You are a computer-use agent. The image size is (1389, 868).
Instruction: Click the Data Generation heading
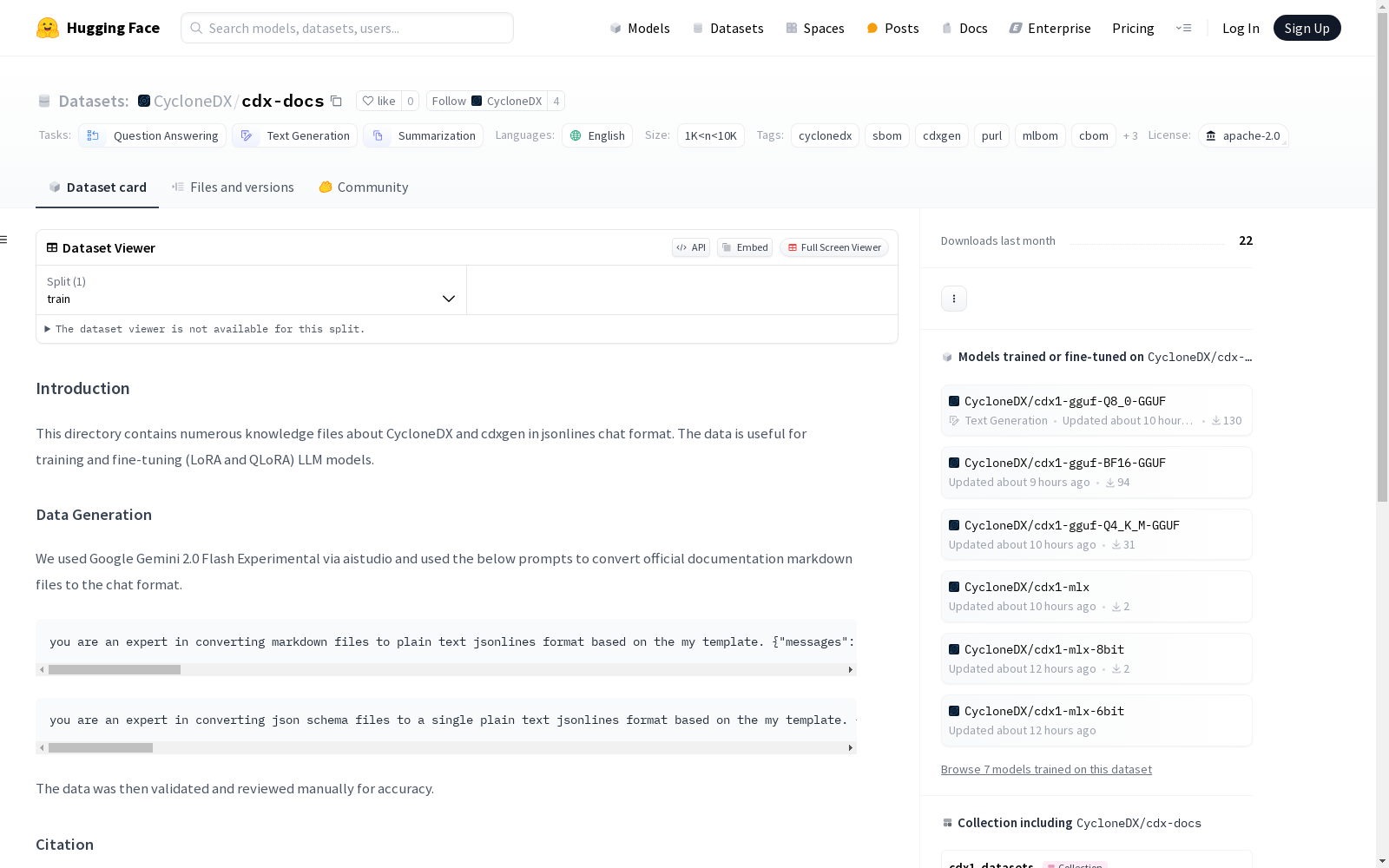coord(94,515)
